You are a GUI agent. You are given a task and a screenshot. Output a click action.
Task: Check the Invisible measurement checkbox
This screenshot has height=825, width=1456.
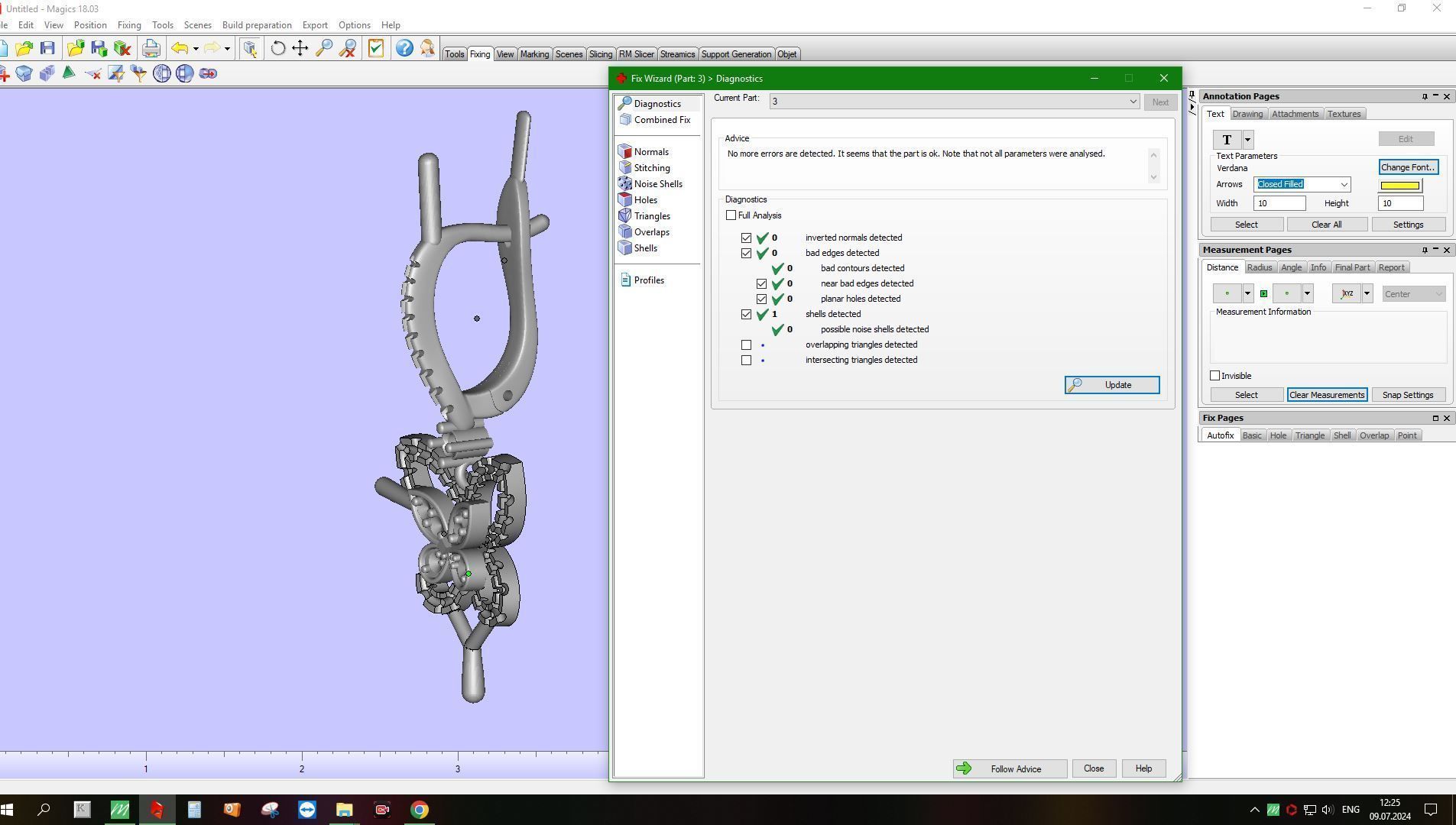[1215, 376]
